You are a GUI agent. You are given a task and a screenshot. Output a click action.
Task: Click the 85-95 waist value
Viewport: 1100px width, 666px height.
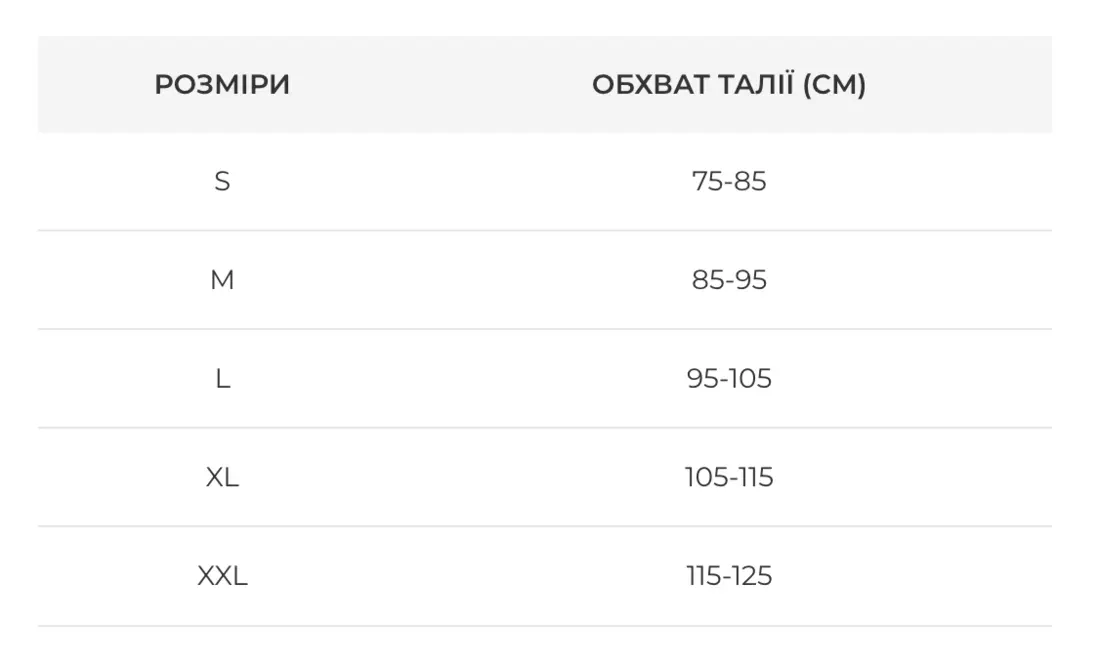[729, 280]
